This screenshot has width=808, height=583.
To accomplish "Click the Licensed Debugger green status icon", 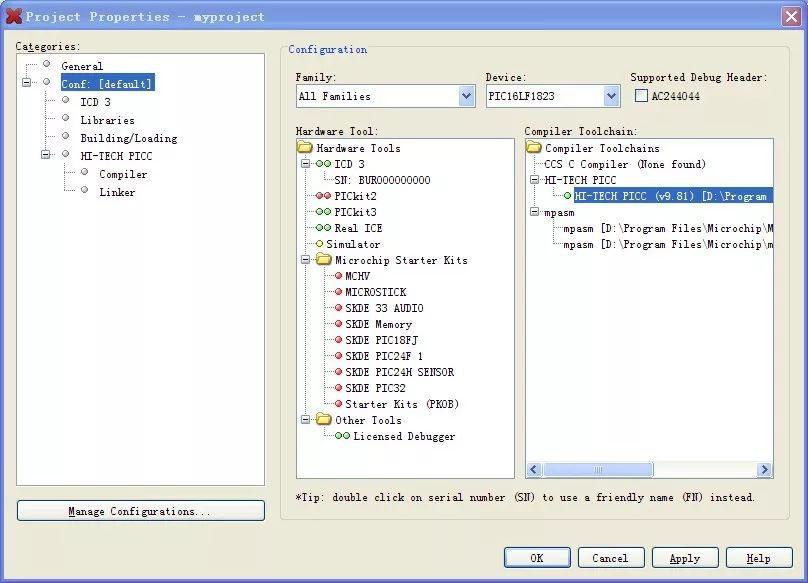I will click(x=342, y=436).
